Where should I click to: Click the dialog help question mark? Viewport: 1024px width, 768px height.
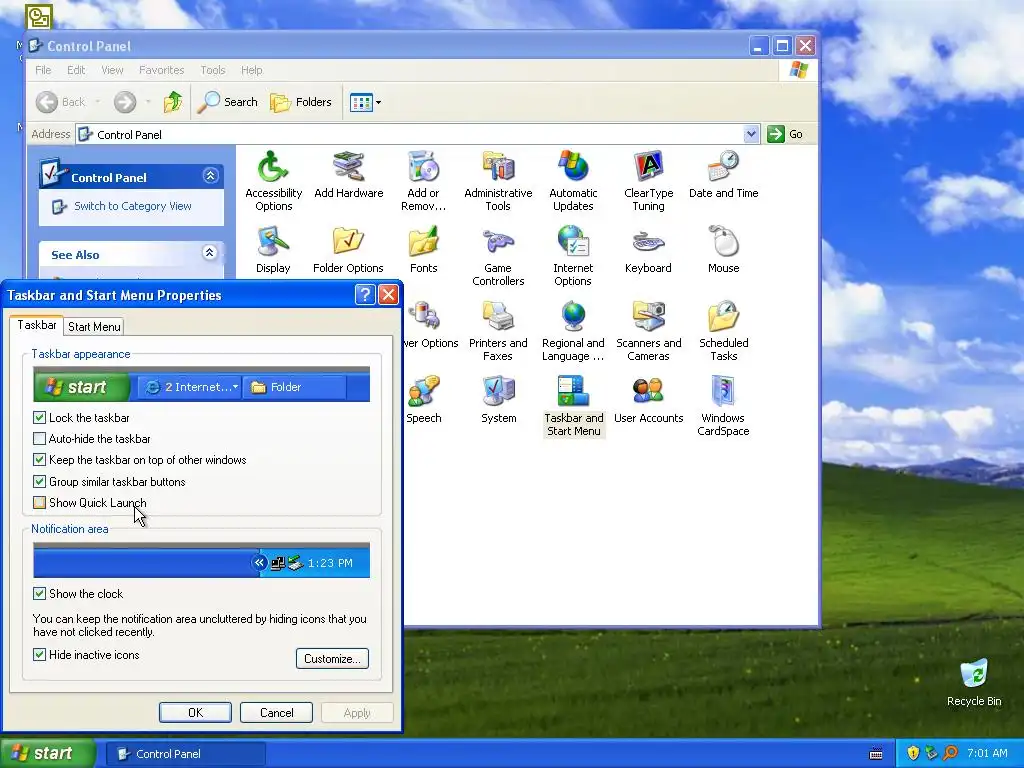pos(365,295)
